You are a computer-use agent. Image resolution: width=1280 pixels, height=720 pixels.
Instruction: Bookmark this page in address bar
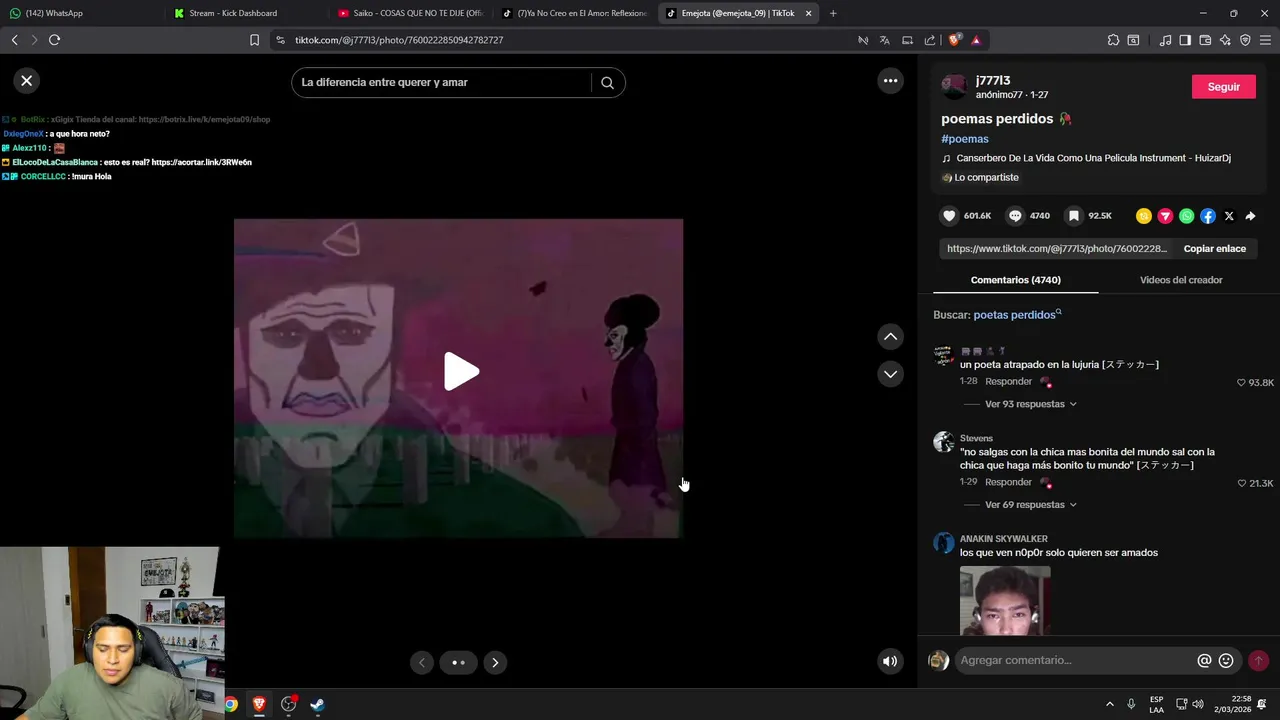(254, 40)
